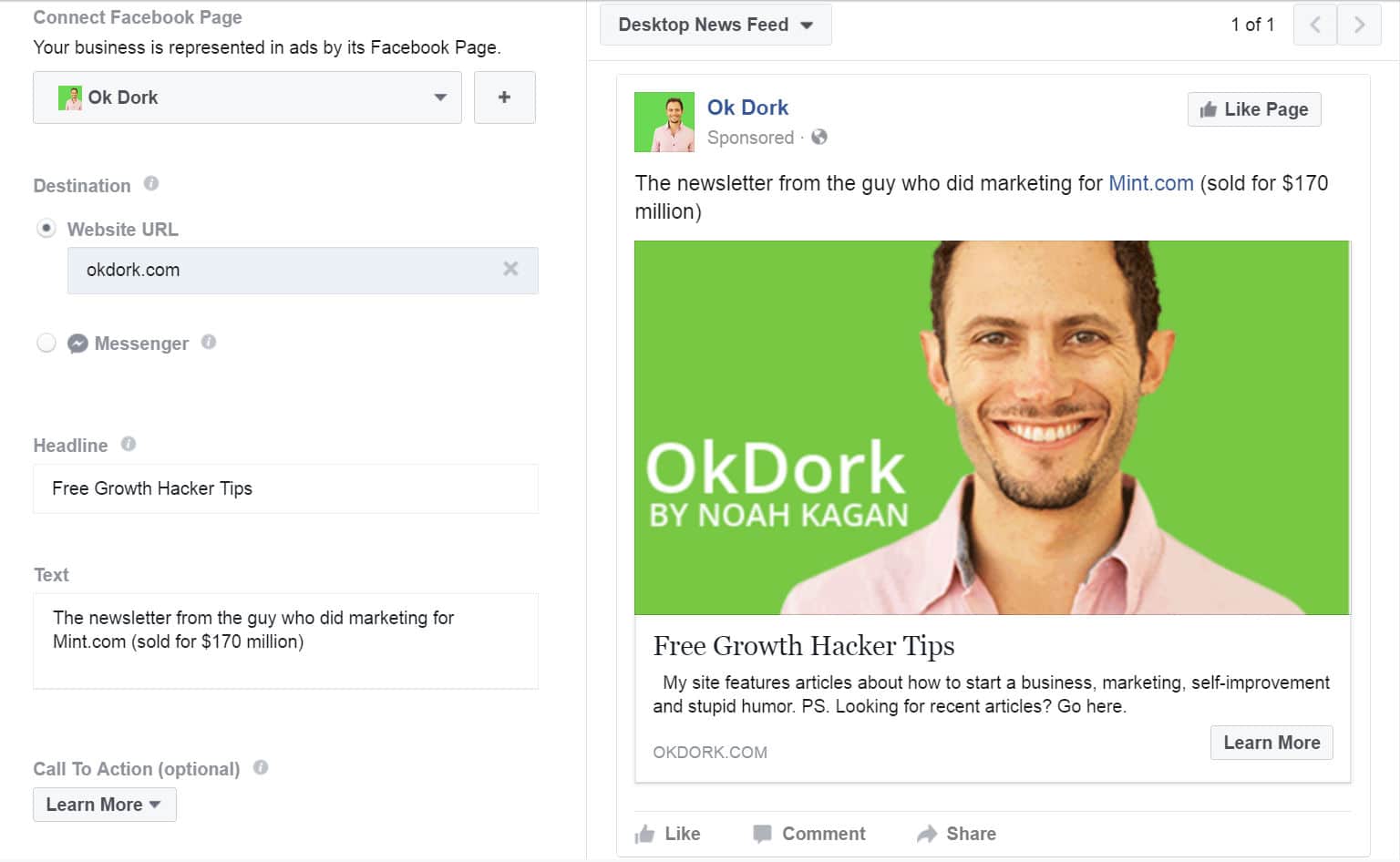The height and width of the screenshot is (862, 1400).
Task: Select the Website URL destination option
Action: point(45,229)
